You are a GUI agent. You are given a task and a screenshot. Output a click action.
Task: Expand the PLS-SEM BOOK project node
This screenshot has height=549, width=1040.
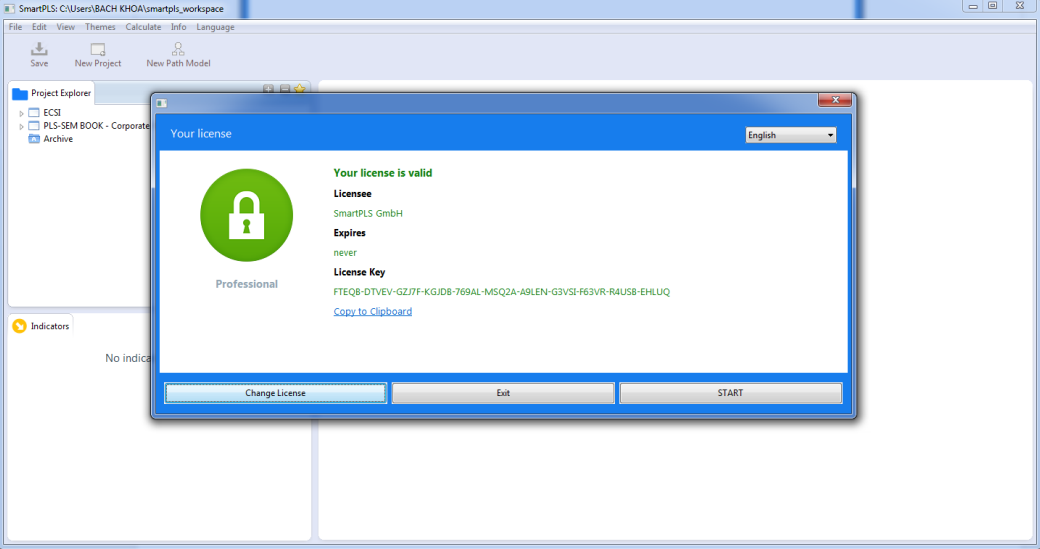[x=21, y=126]
